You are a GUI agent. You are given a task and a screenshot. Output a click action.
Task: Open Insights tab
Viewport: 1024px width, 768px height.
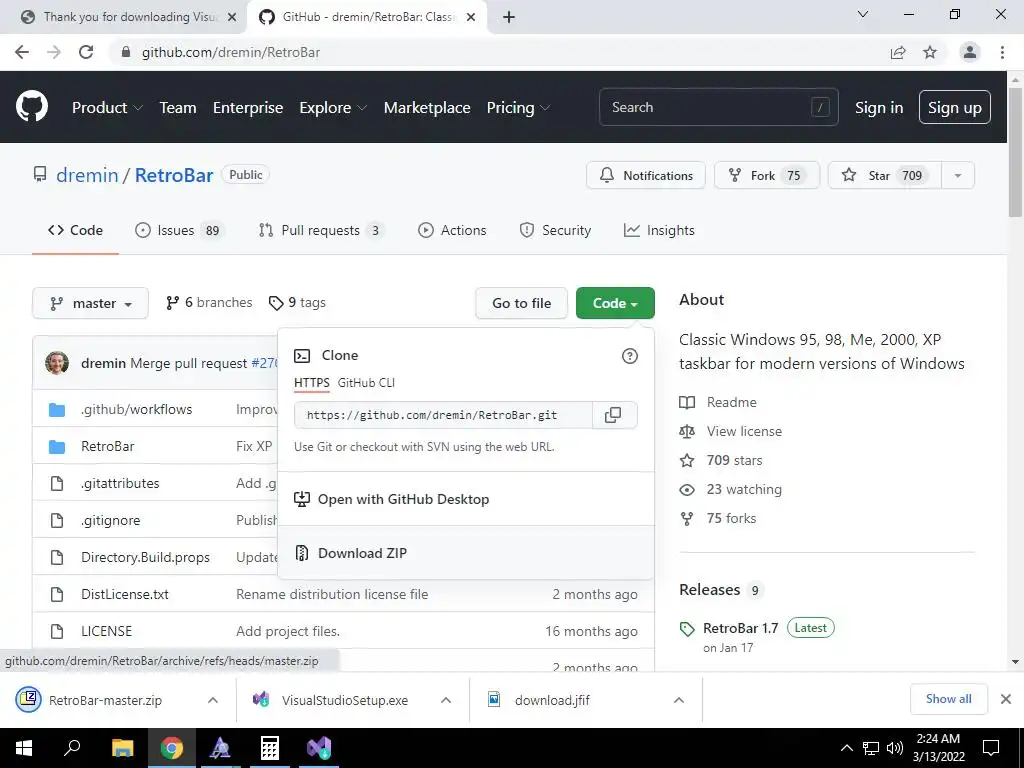pyautogui.click(x=660, y=231)
